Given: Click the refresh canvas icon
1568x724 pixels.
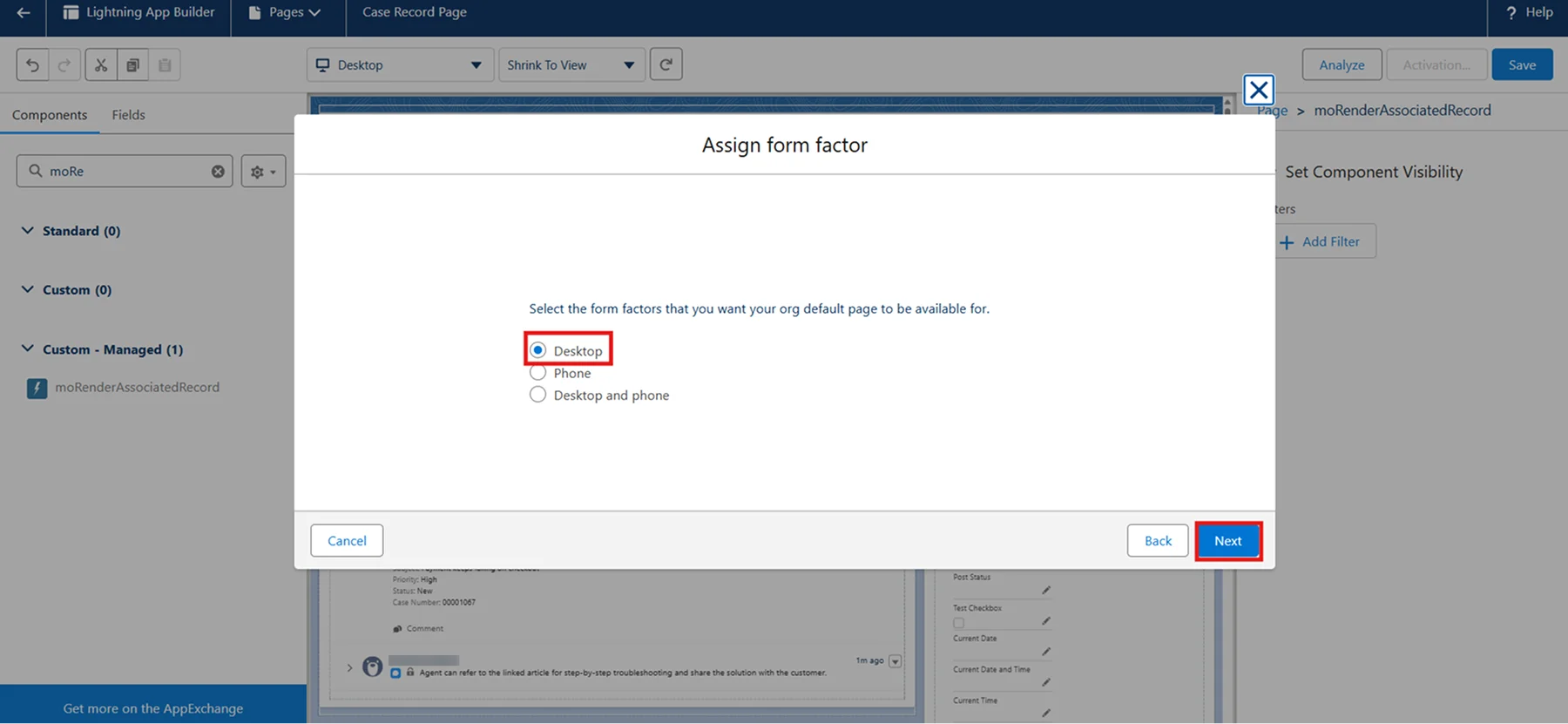Looking at the screenshot, I should (x=666, y=64).
